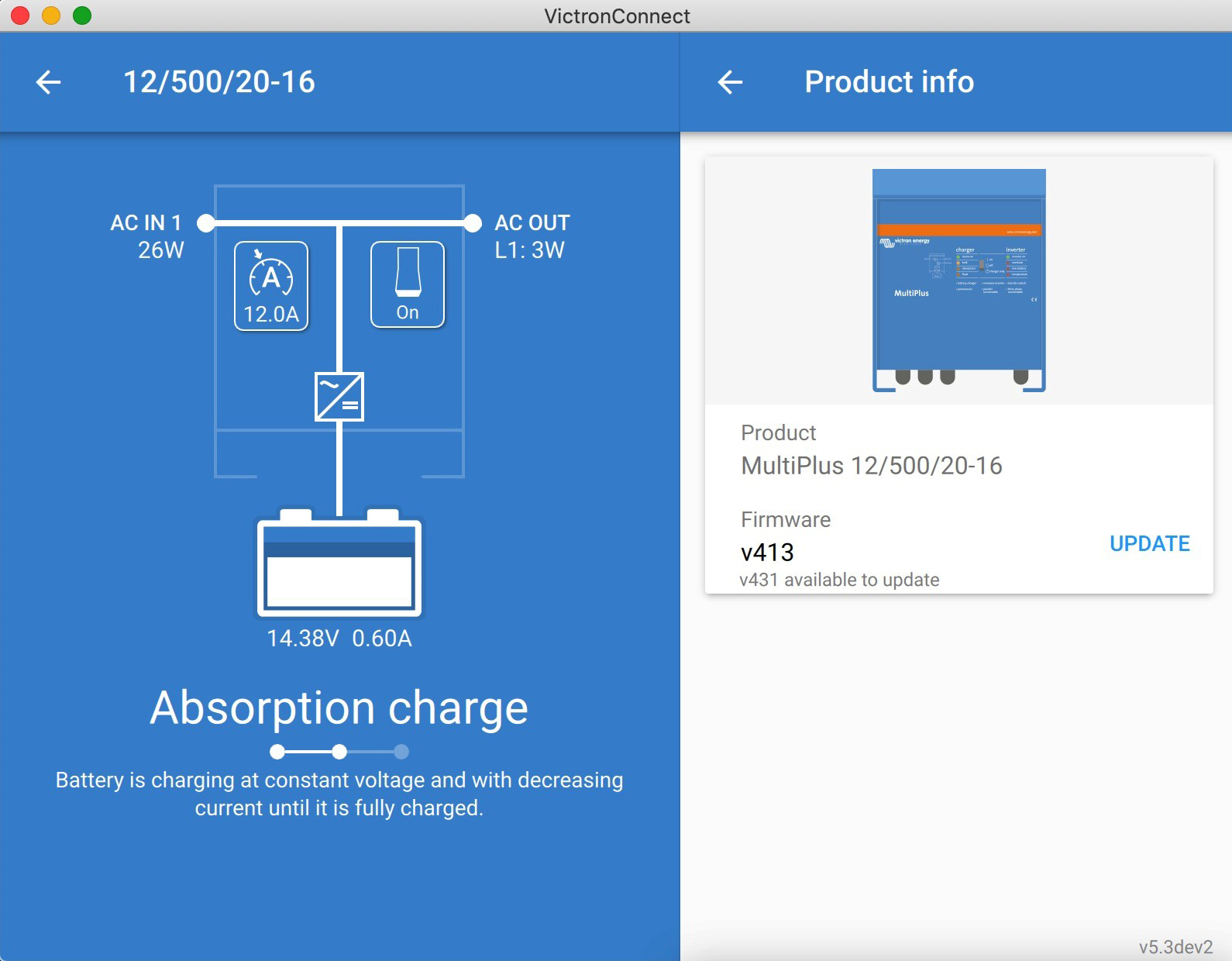
Task: Click the inverter/charger converter symbol
Action: tap(339, 397)
